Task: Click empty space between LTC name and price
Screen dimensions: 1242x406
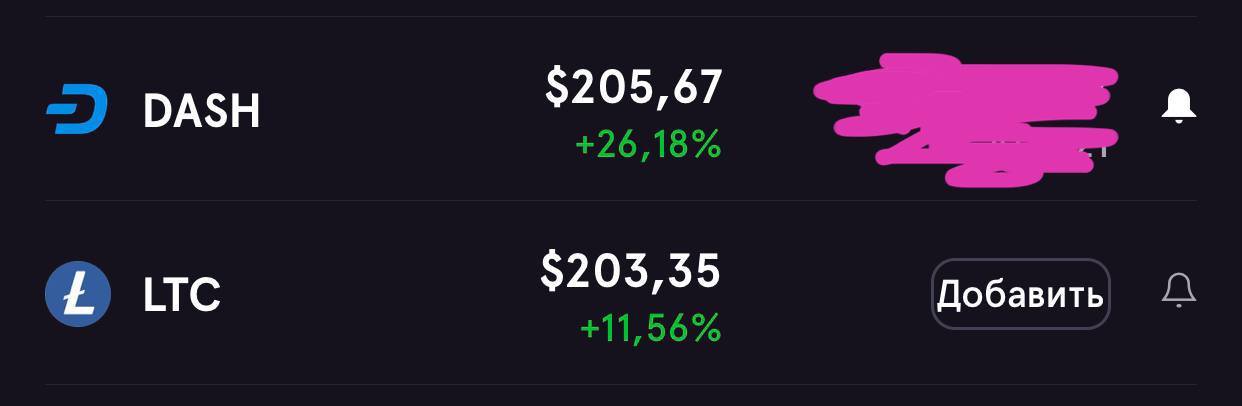Action: coord(380,295)
